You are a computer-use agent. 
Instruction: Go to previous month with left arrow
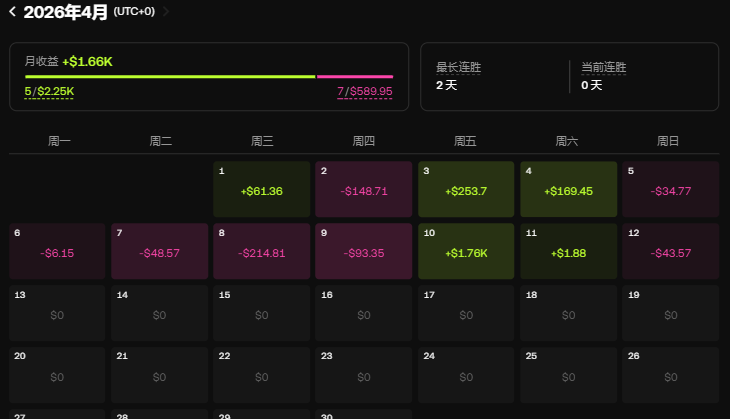pos(13,12)
